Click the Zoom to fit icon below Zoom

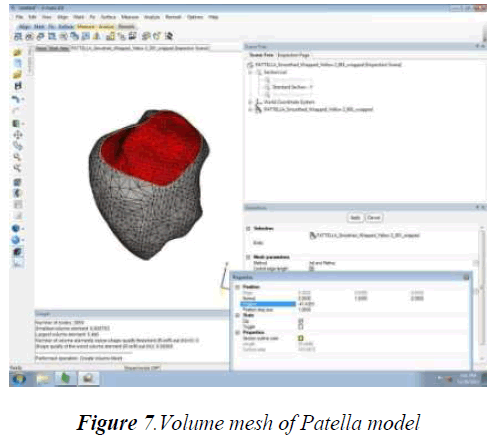coord(18,168)
